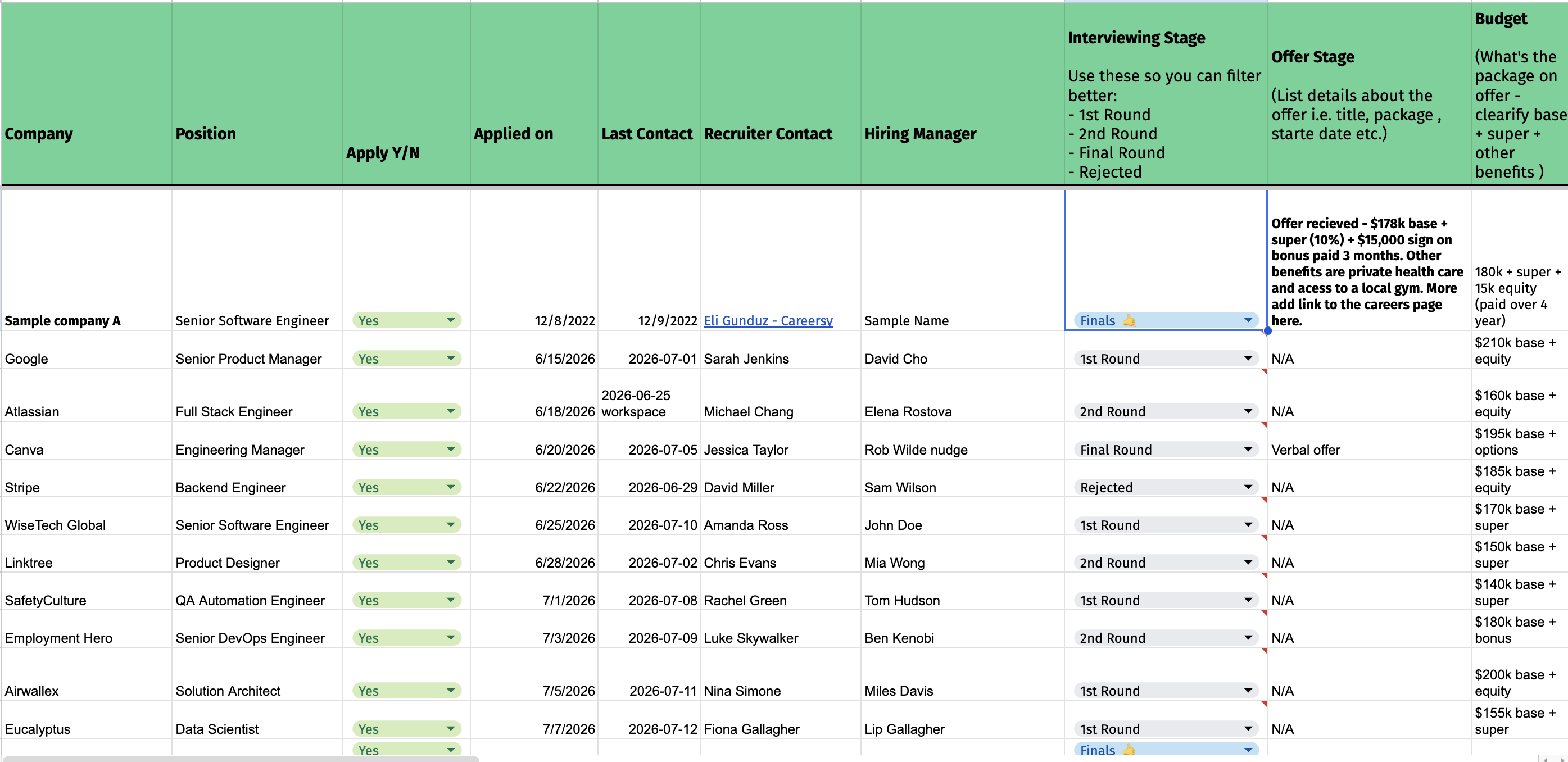
Task: Select the Full Stack Engineer position cell
Action: point(257,395)
